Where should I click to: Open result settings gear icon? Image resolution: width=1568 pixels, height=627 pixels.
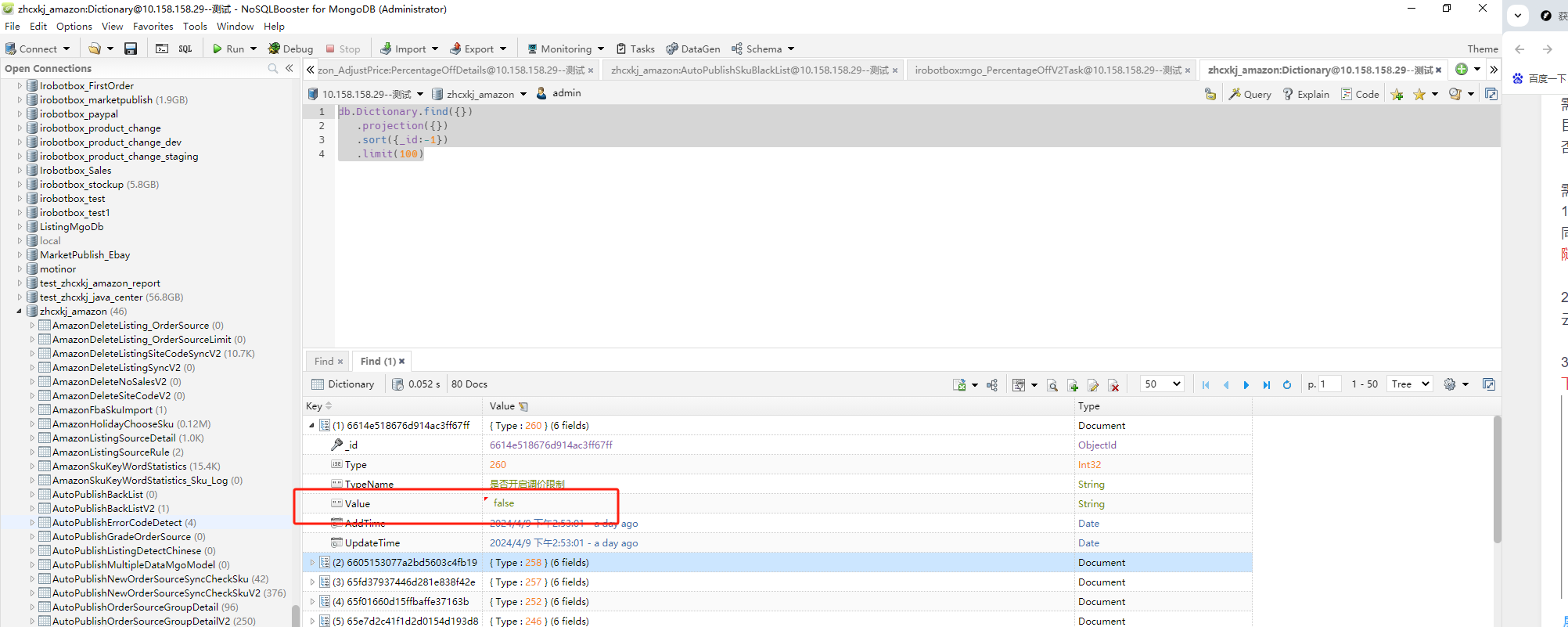point(1450,384)
